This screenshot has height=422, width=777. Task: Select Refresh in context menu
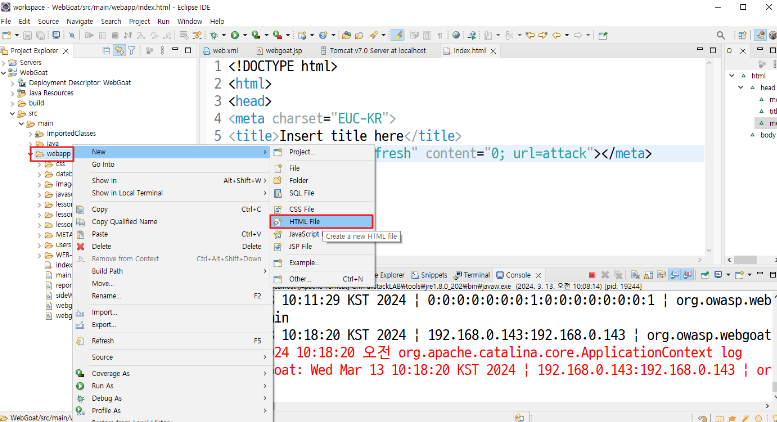click(x=172, y=341)
